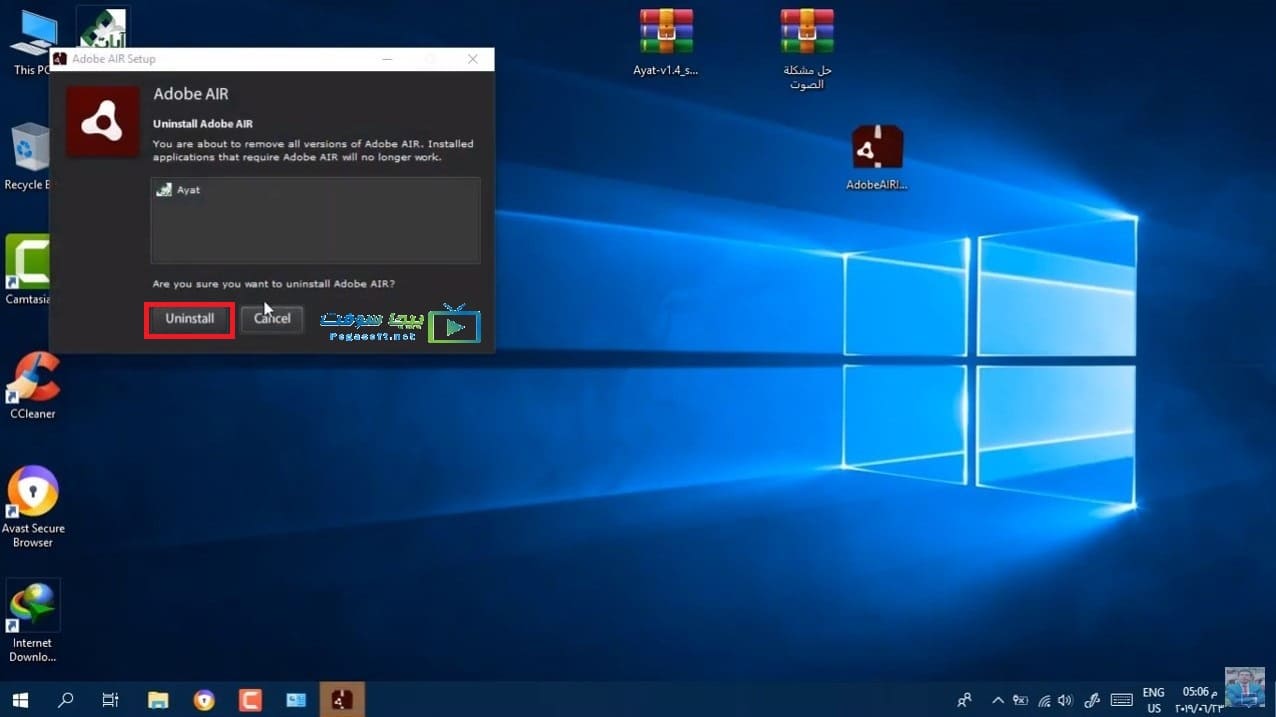Open the Ayat-v1.4 archive on desktop

point(666,43)
